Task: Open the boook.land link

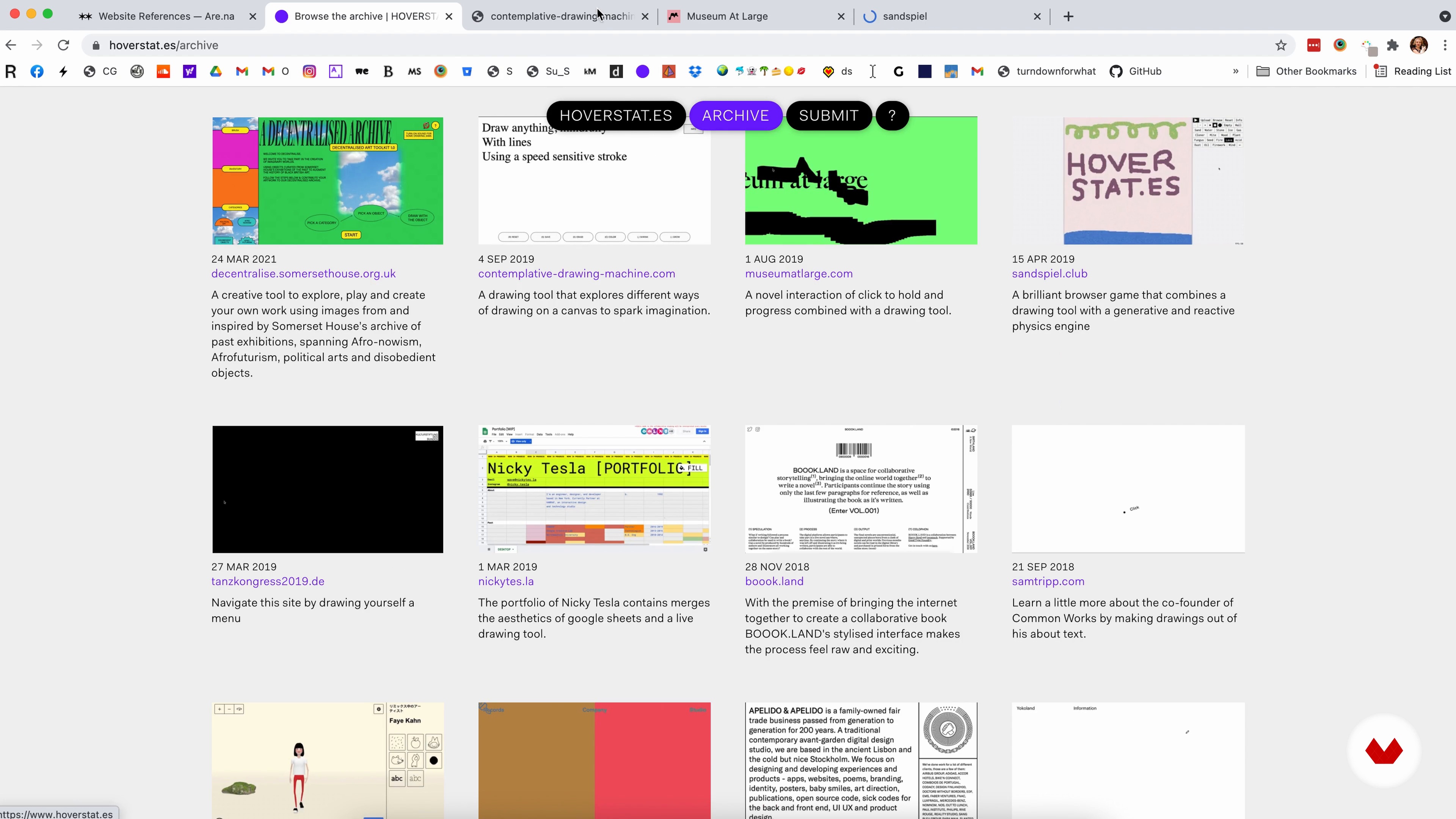Action: pyautogui.click(x=774, y=581)
